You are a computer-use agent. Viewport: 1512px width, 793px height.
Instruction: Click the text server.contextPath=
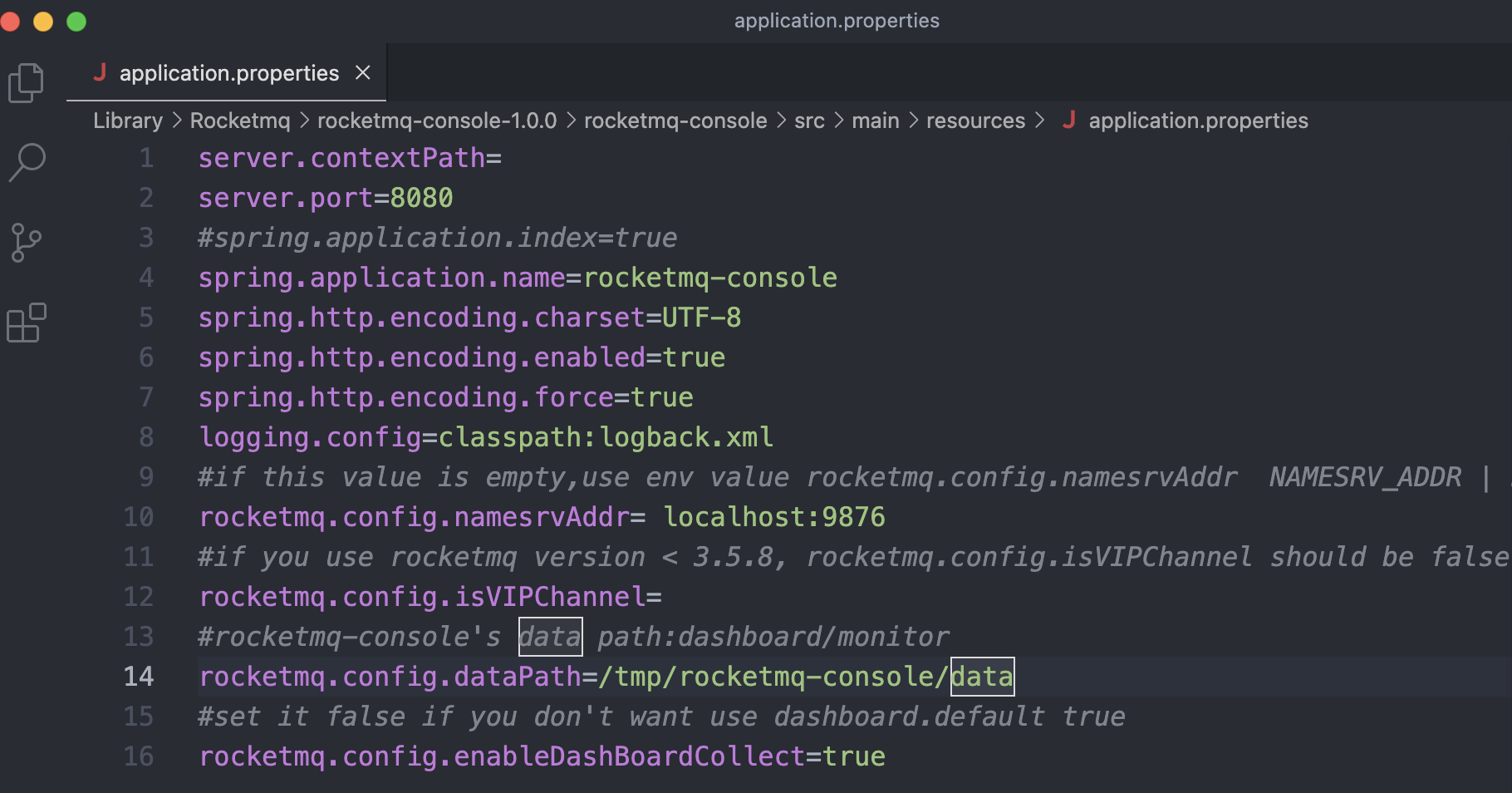pyautogui.click(x=350, y=158)
